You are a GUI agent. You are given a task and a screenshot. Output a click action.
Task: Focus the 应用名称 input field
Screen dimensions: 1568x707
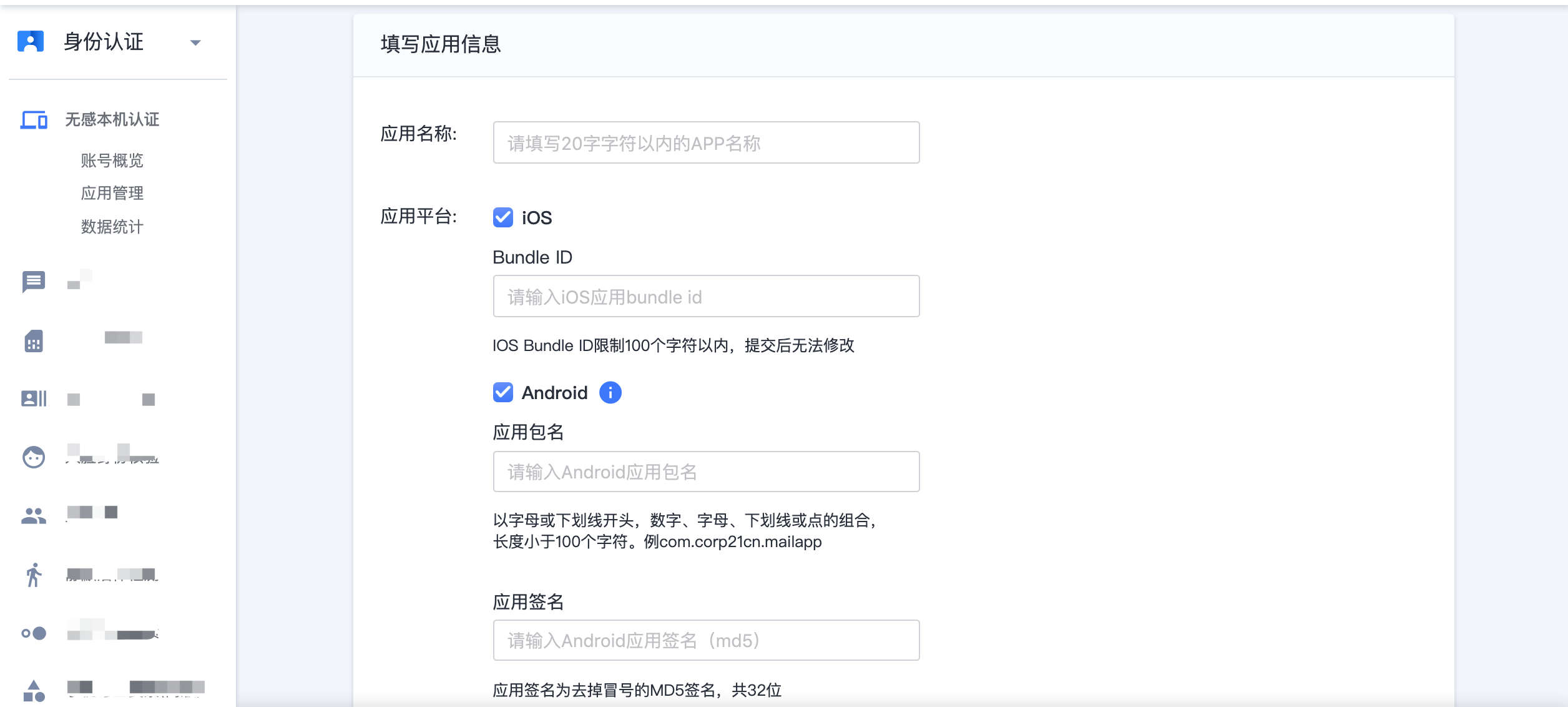click(x=706, y=143)
